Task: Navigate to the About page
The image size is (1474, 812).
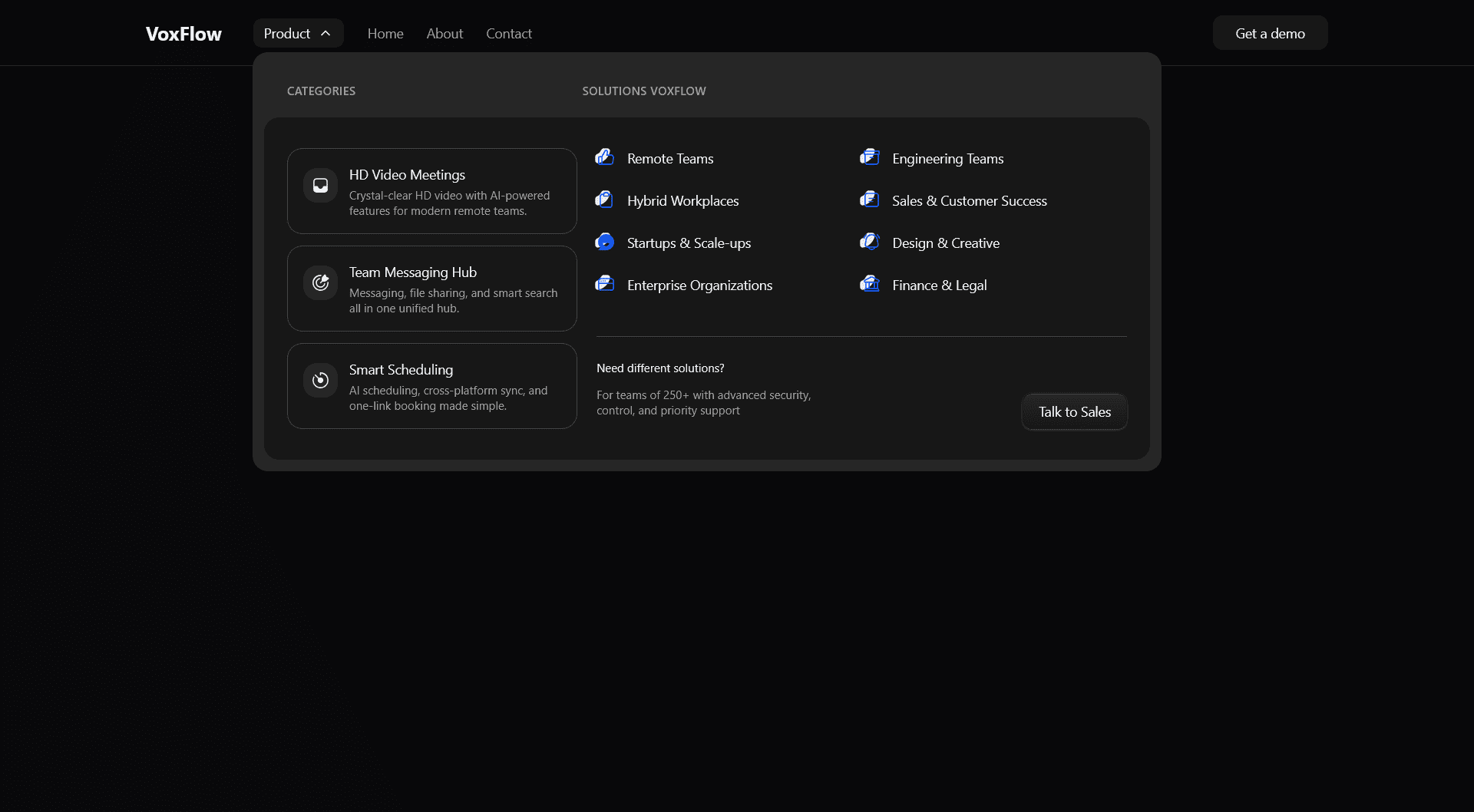Action: point(445,33)
